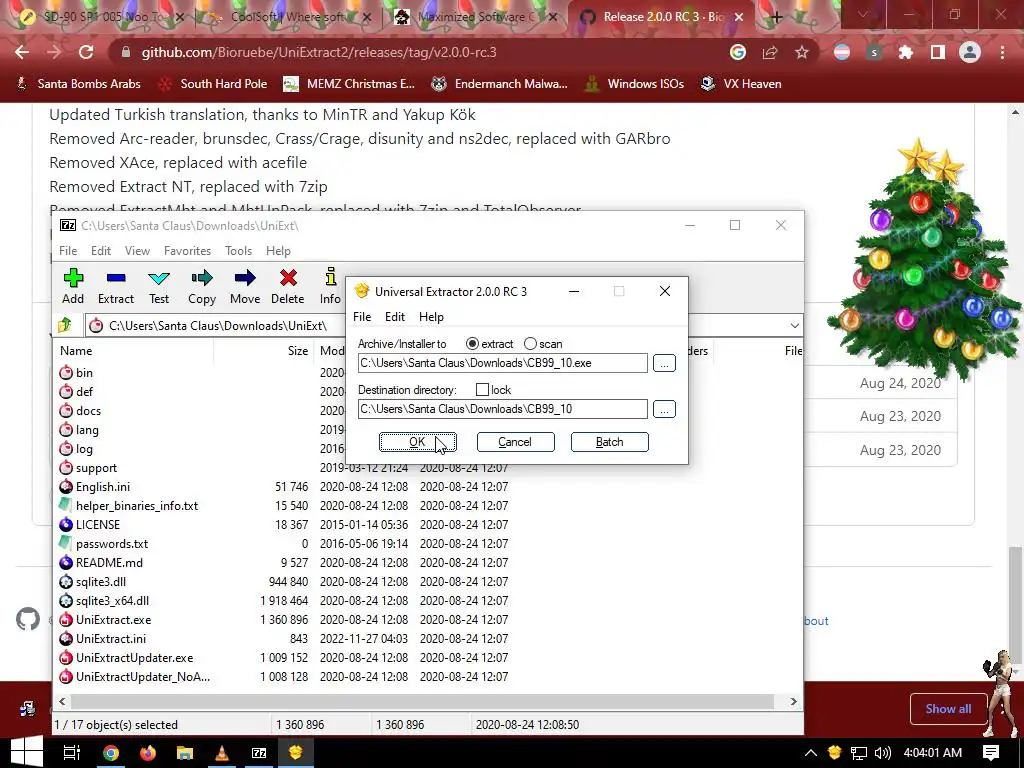Click the Add toolbar icon in 7-Zip
The height and width of the screenshot is (768, 1024).
click(73, 286)
